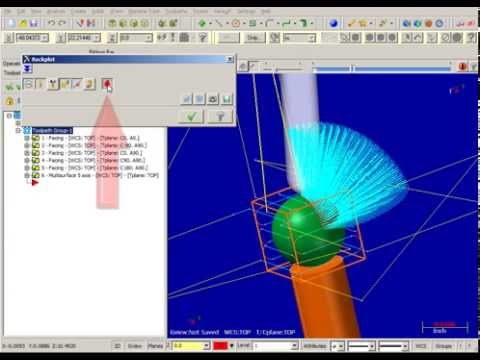
Task: Toggle the fourth Backplot option icon
Action: 65,84
